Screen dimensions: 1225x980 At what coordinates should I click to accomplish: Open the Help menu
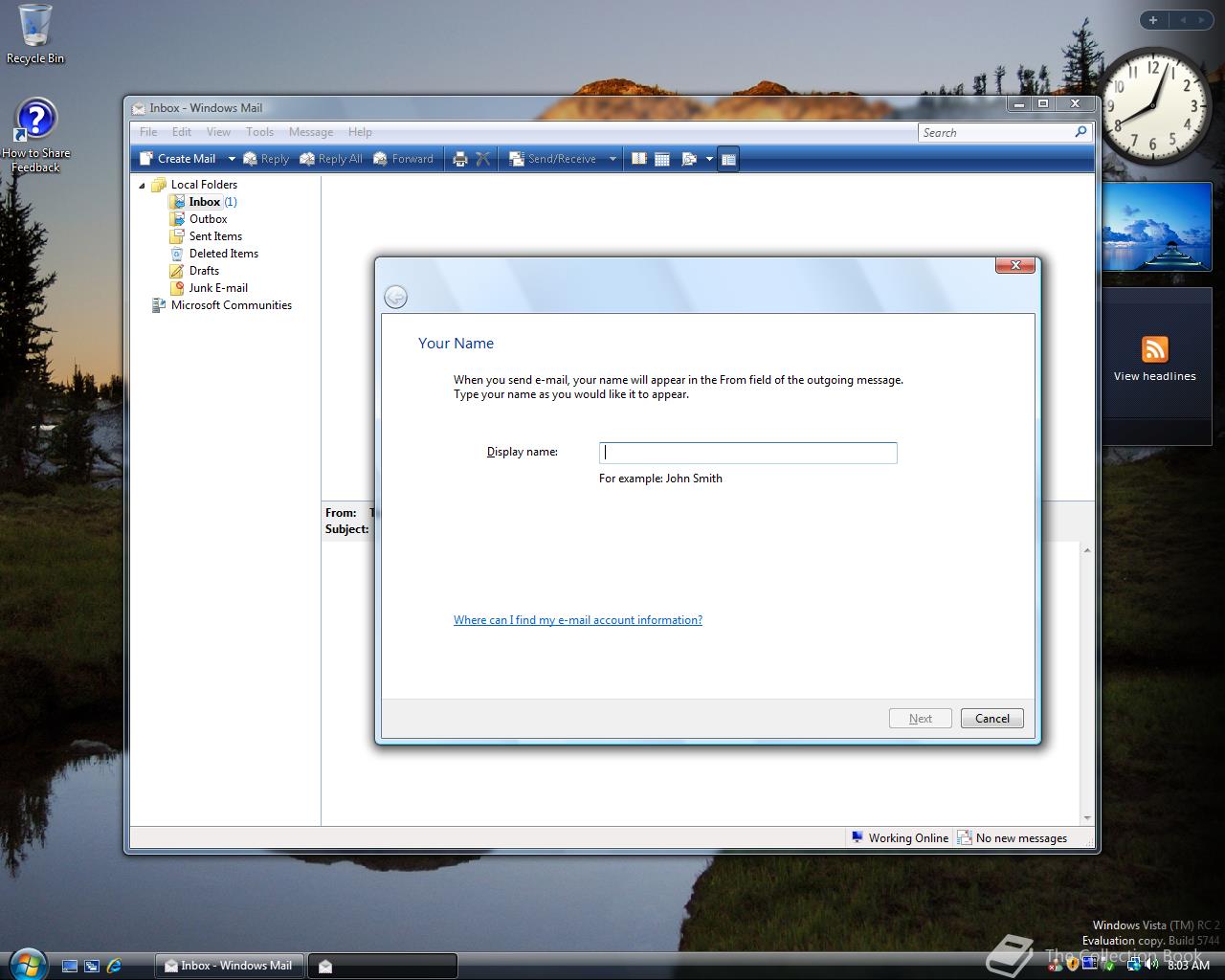(x=360, y=132)
